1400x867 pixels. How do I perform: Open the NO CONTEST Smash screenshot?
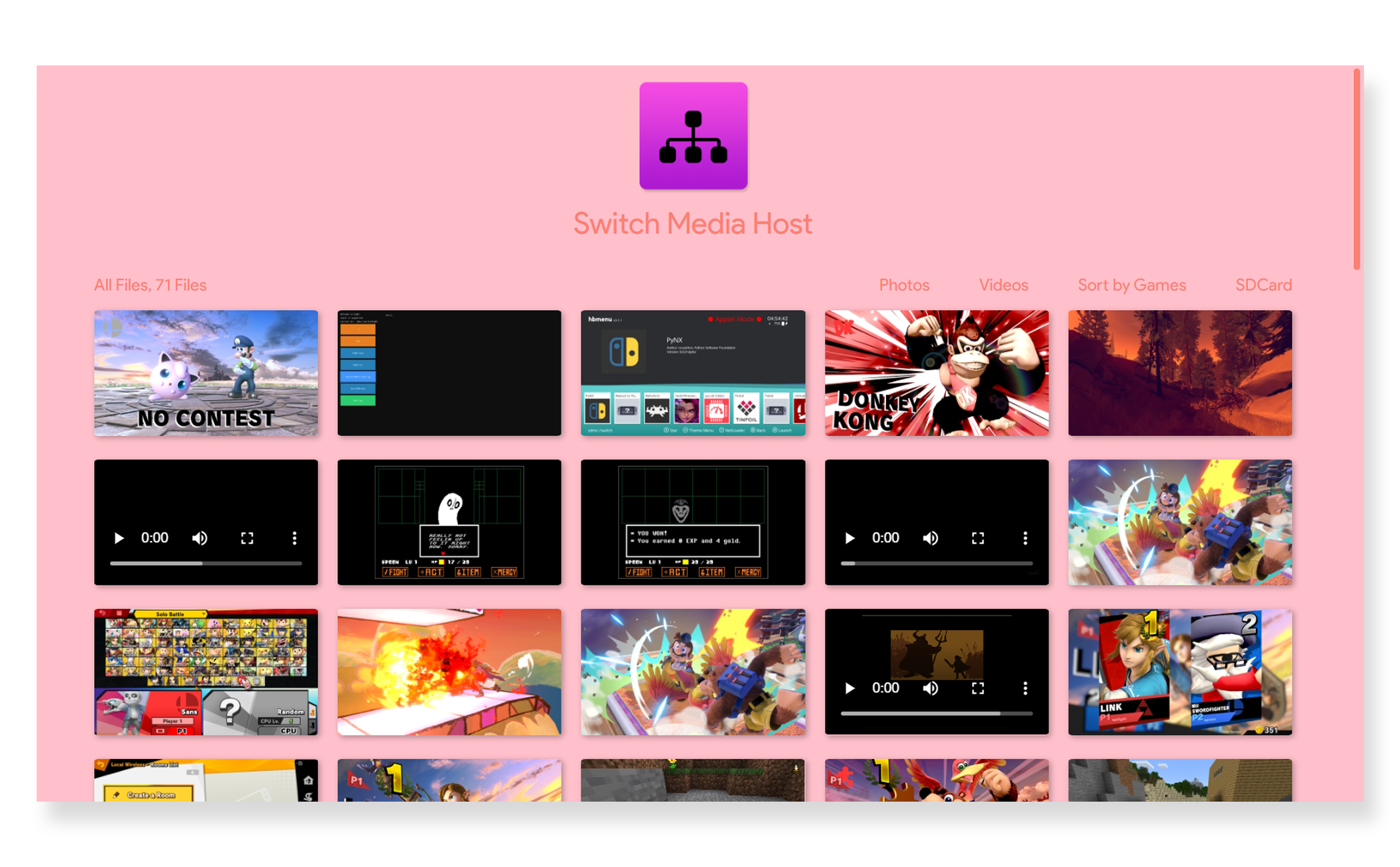(206, 373)
